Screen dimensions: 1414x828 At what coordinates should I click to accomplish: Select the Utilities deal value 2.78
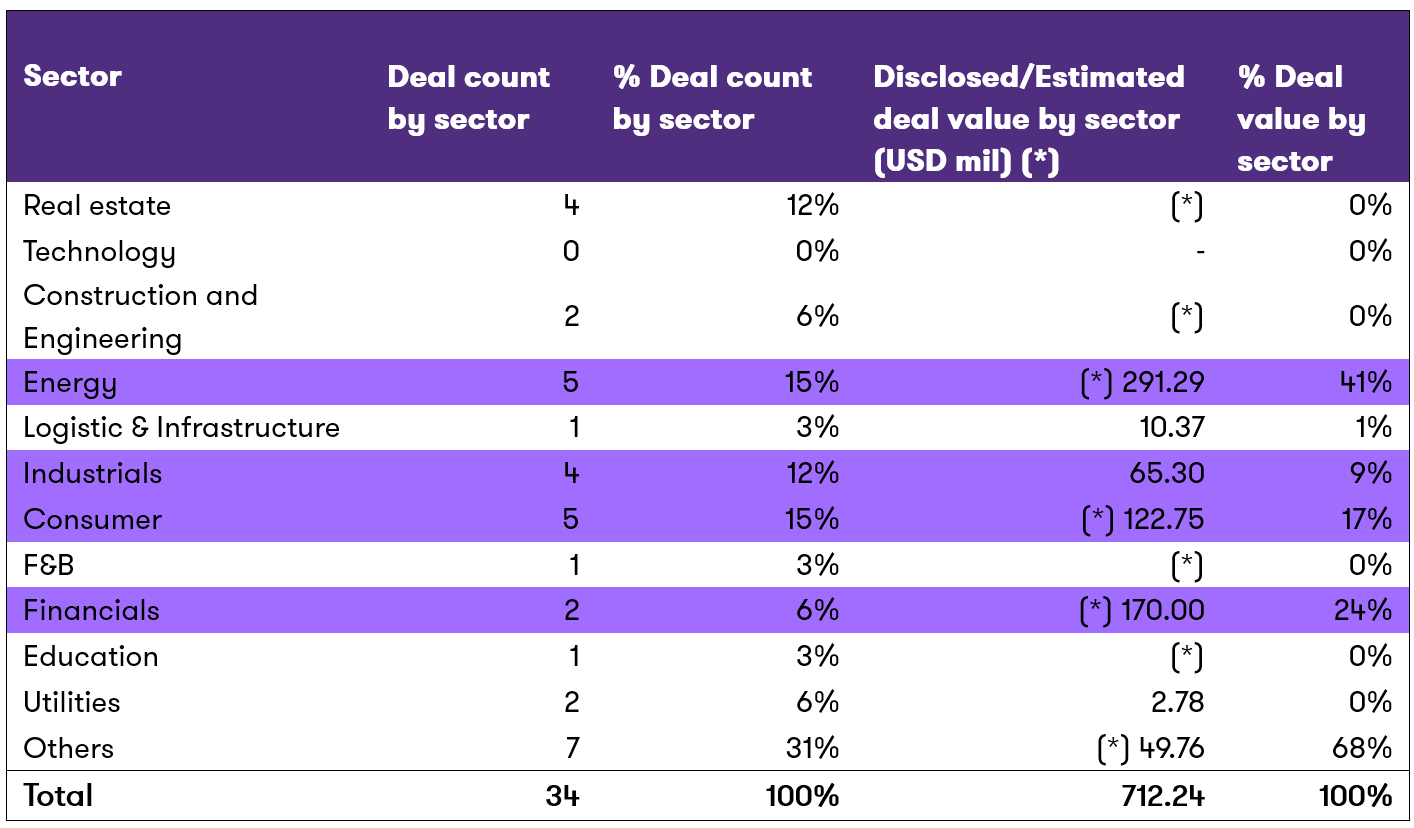pos(1177,702)
